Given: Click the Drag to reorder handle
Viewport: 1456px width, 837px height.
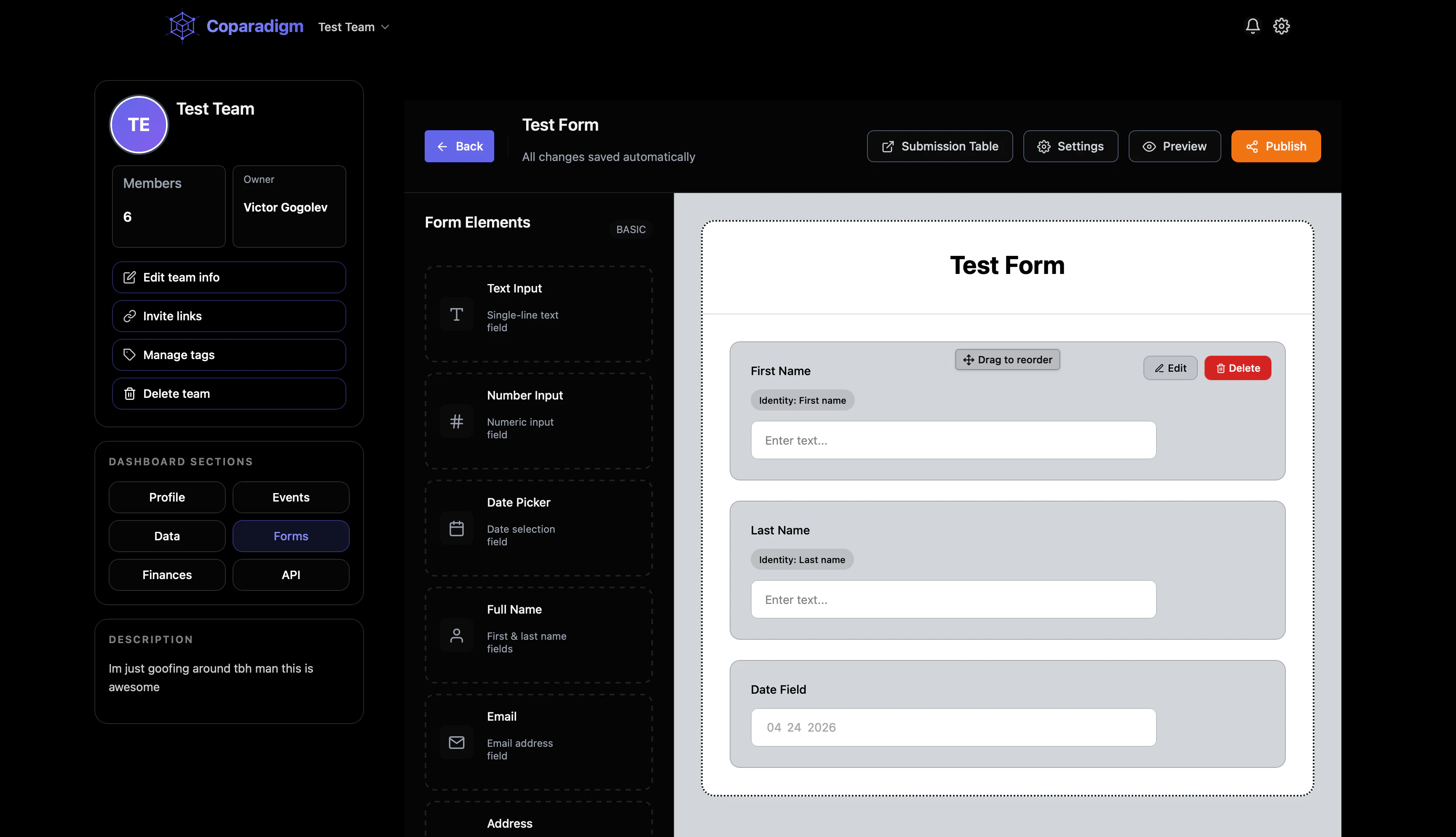Looking at the screenshot, I should (x=1007, y=360).
